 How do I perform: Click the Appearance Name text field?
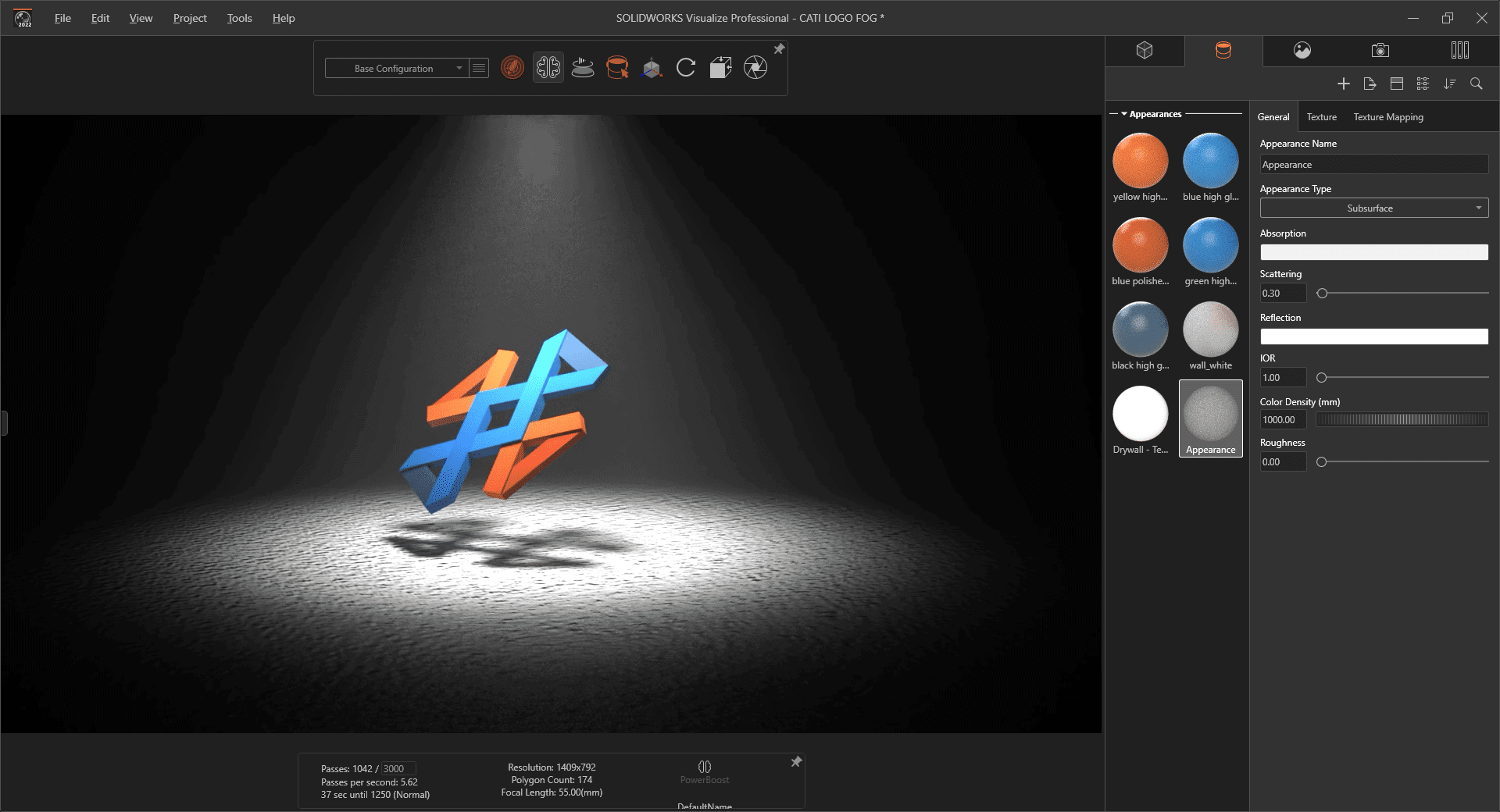click(1373, 165)
